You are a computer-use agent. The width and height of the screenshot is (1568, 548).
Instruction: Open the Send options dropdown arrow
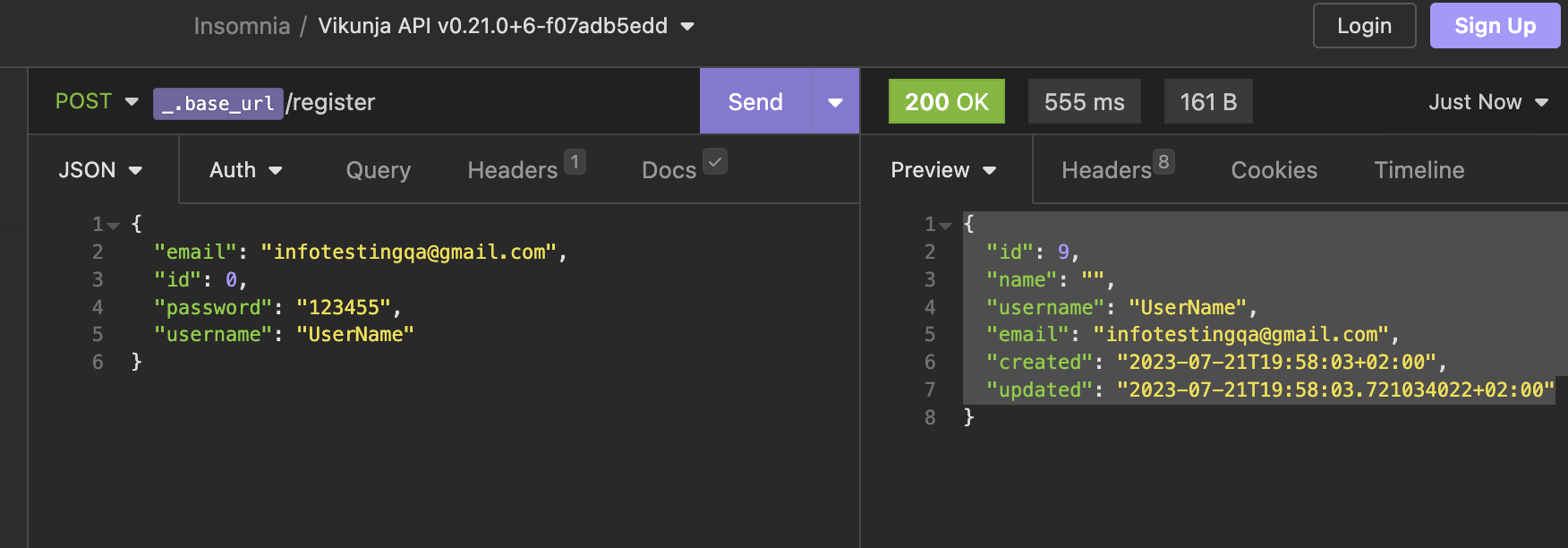(x=835, y=102)
